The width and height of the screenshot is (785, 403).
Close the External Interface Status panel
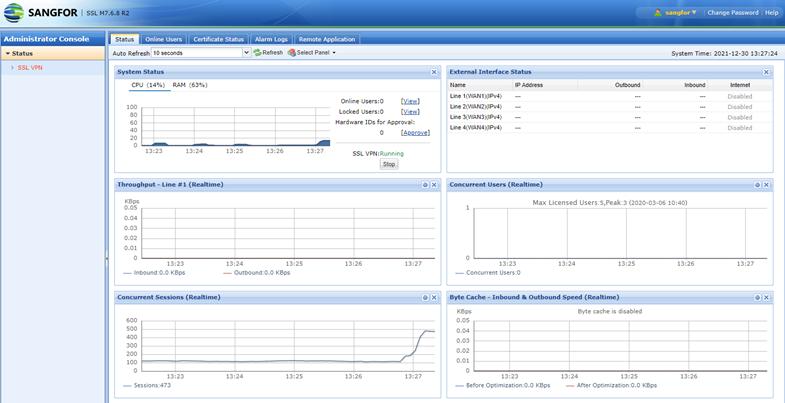click(766, 72)
